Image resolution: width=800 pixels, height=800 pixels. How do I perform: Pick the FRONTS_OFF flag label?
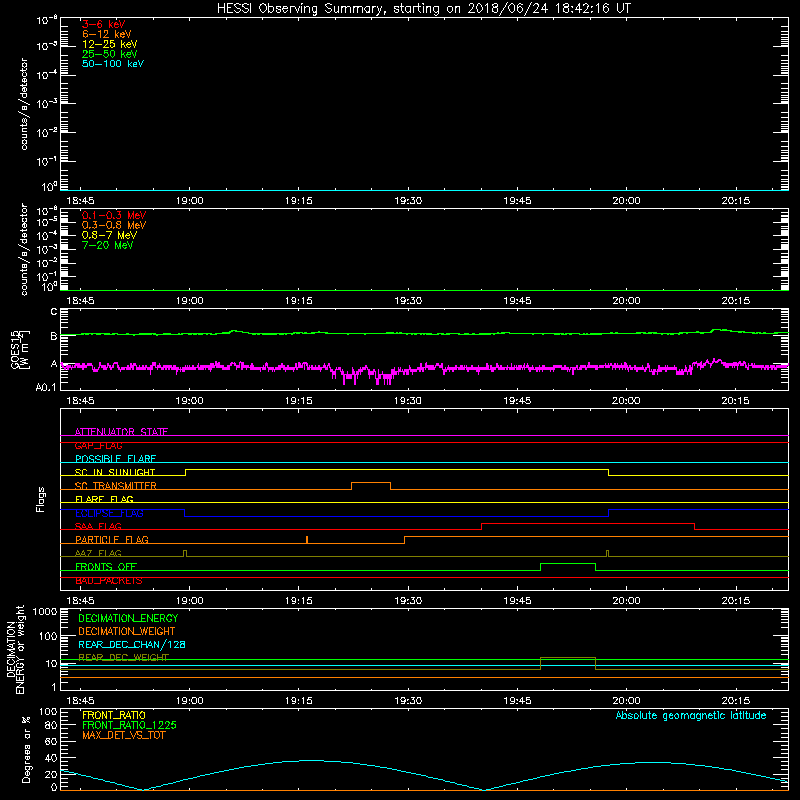[106, 566]
